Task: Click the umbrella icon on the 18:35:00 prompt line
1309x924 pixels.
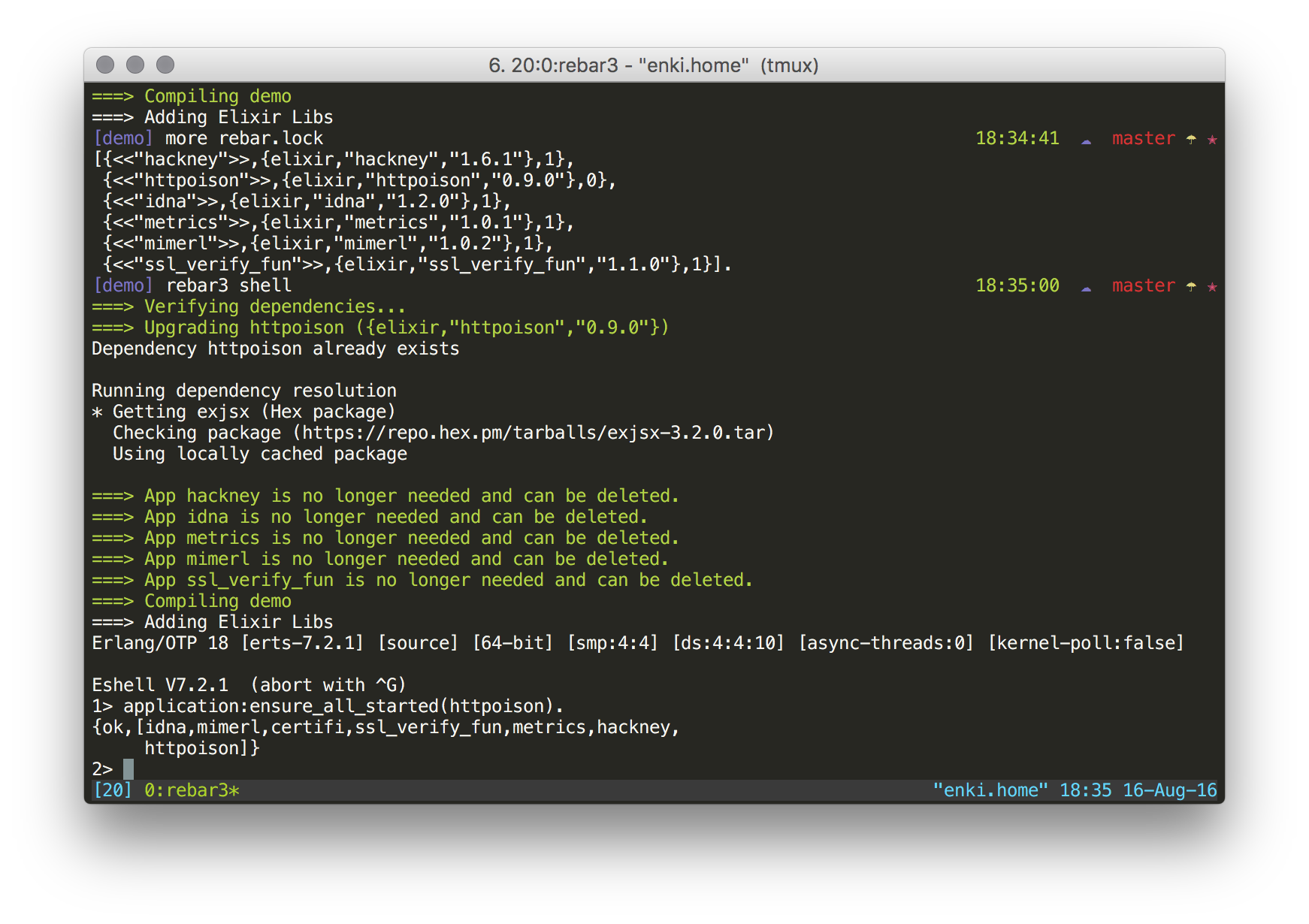Action: [1191, 285]
